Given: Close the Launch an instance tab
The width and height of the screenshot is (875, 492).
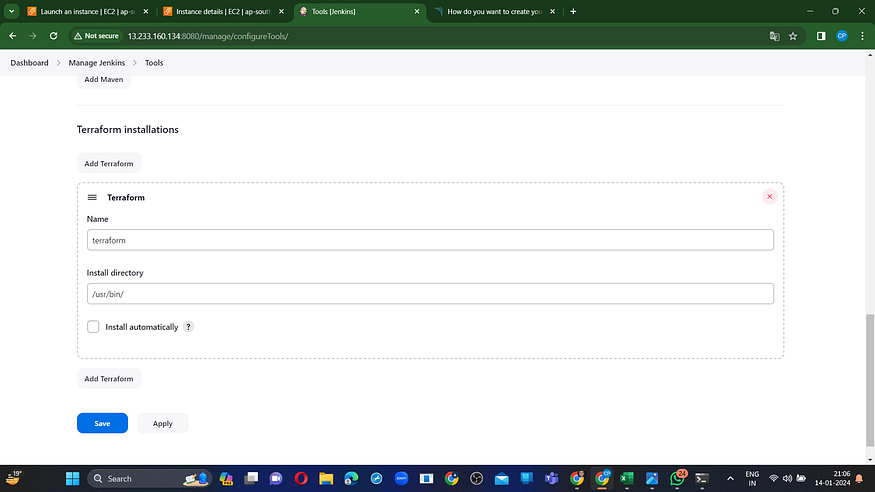Looking at the screenshot, I should (146, 11).
